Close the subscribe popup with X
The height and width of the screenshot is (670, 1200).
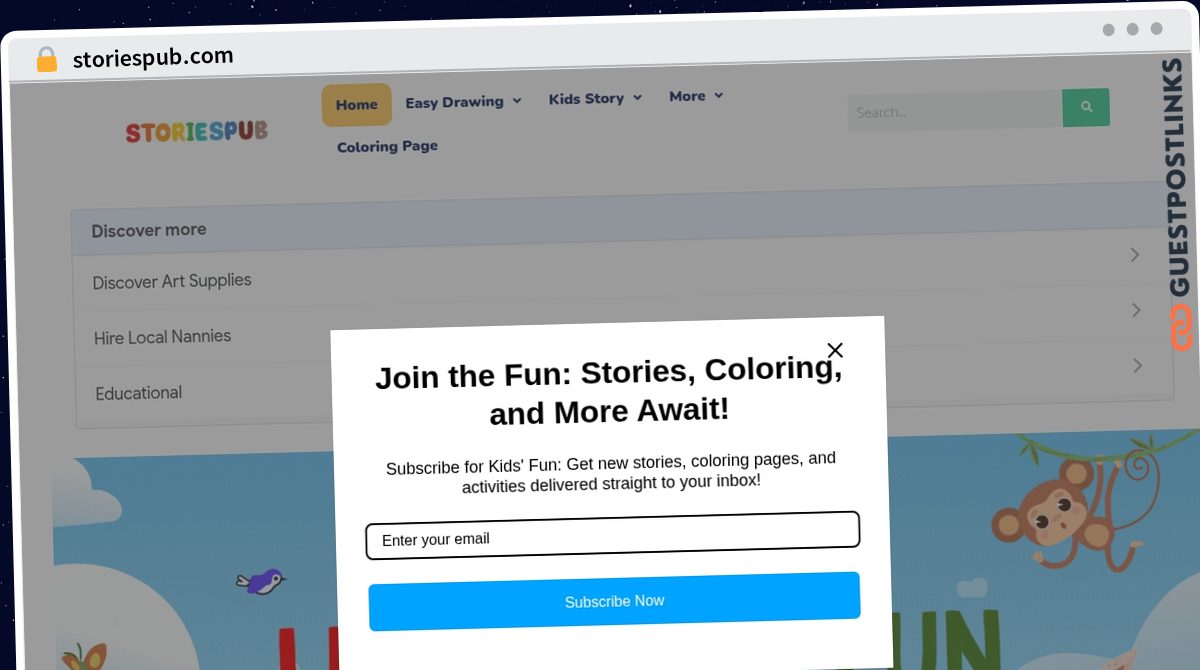coord(835,350)
